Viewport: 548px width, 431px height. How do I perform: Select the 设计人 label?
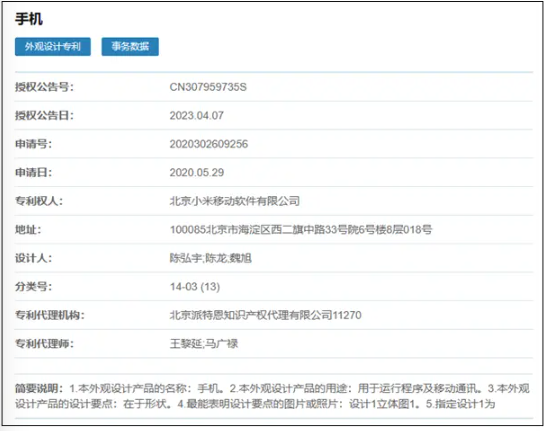pos(33,258)
